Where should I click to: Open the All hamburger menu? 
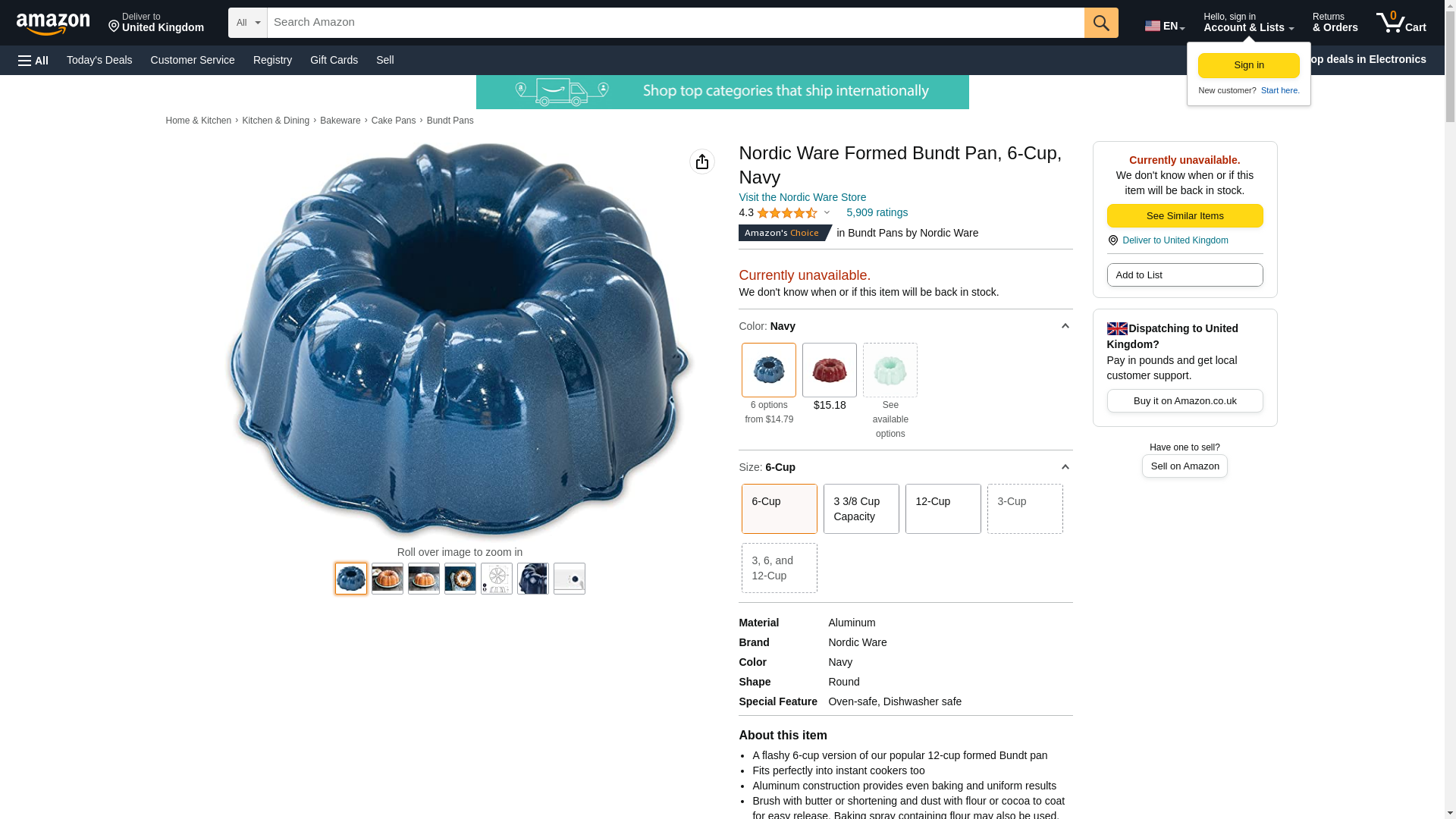click(x=33, y=60)
